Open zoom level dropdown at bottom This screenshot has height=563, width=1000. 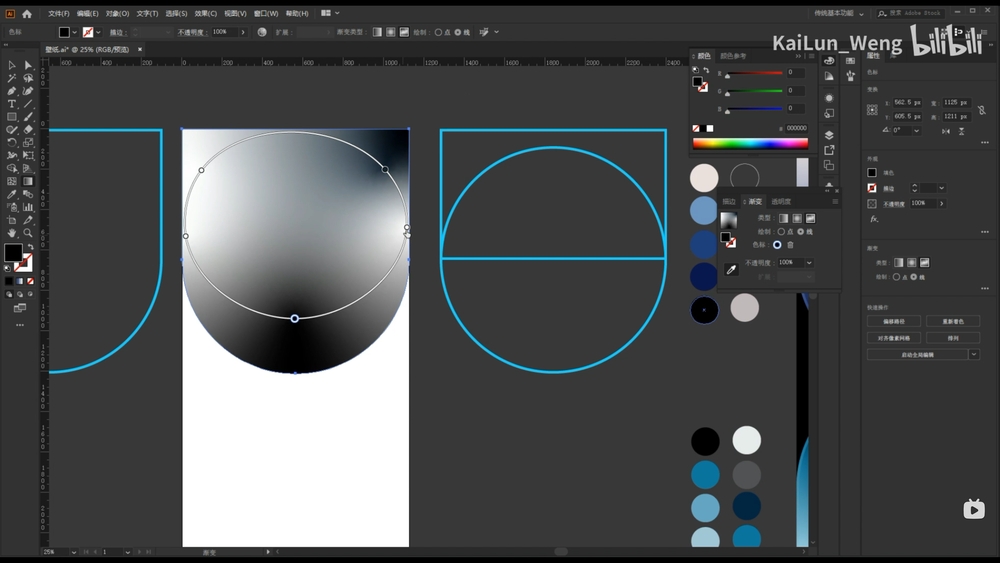(74, 552)
